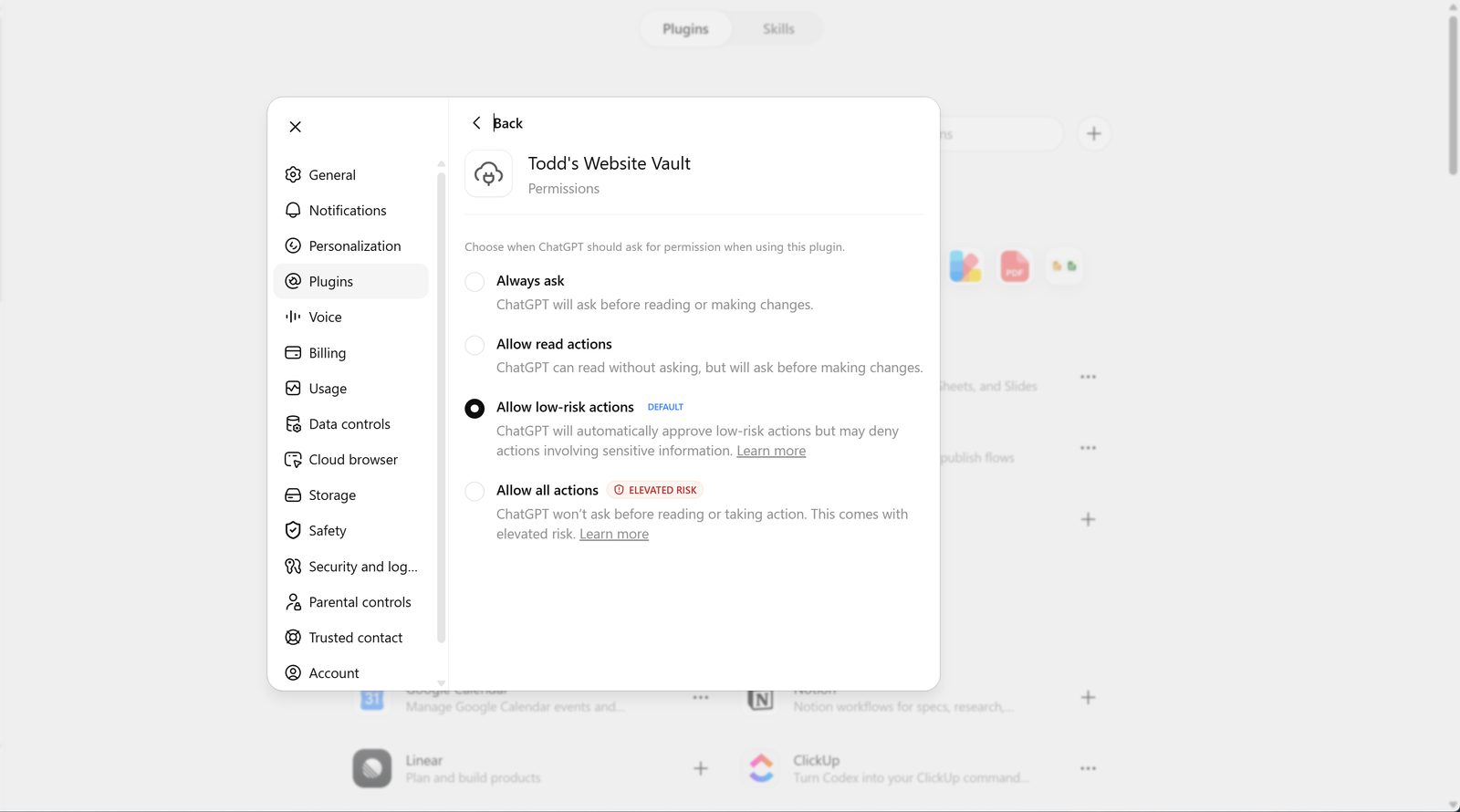Click the Account person icon
The height and width of the screenshot is (812, 1460).
point(293,672)
